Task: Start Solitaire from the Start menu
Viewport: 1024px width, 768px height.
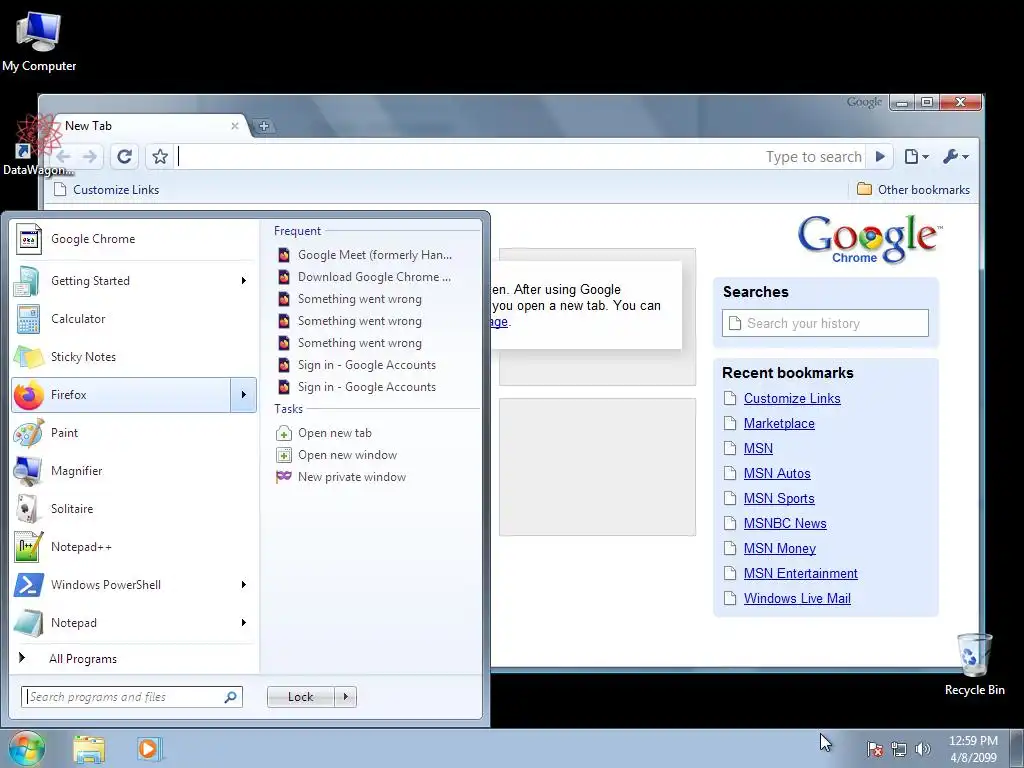Action: (x=134, y=509)
